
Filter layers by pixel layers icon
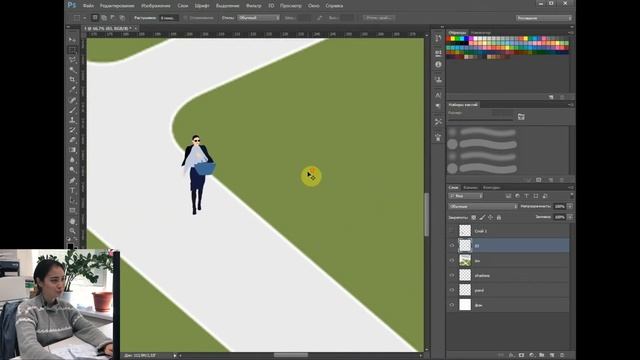click(x=508, y=196)
